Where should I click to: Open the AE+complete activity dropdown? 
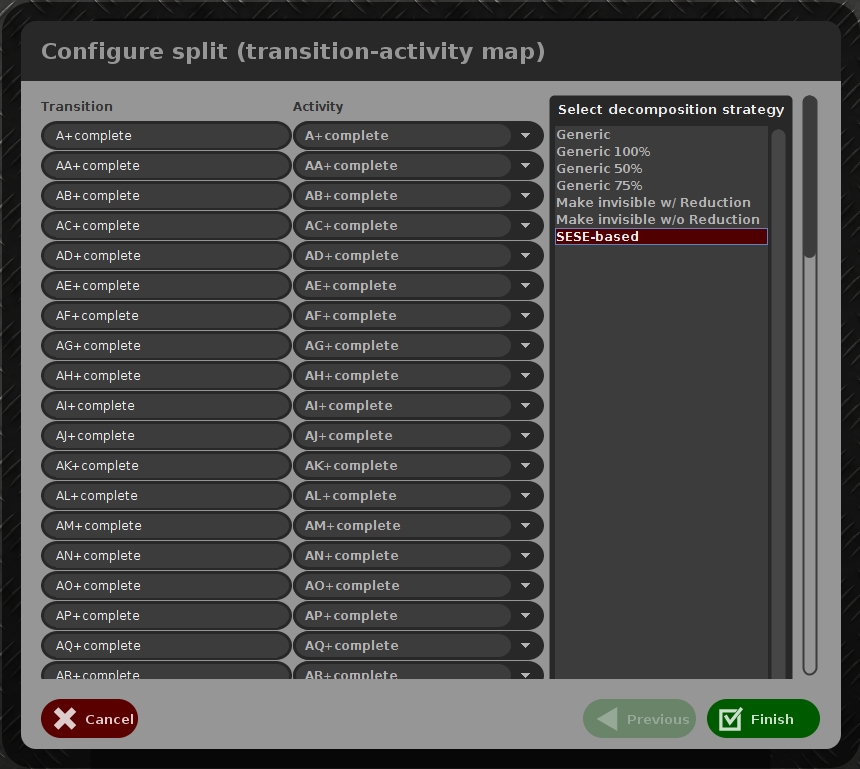coord(525,285)
